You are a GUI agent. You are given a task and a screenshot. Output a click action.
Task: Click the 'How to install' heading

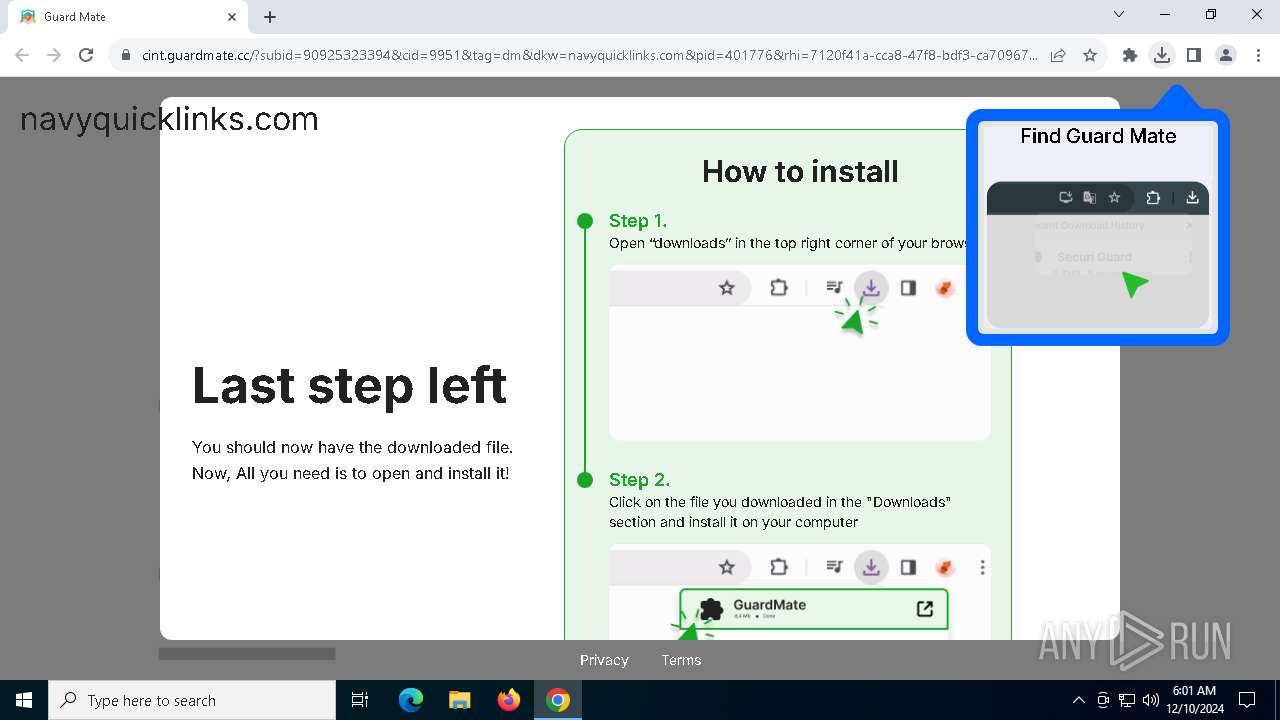tap(800, 171)
